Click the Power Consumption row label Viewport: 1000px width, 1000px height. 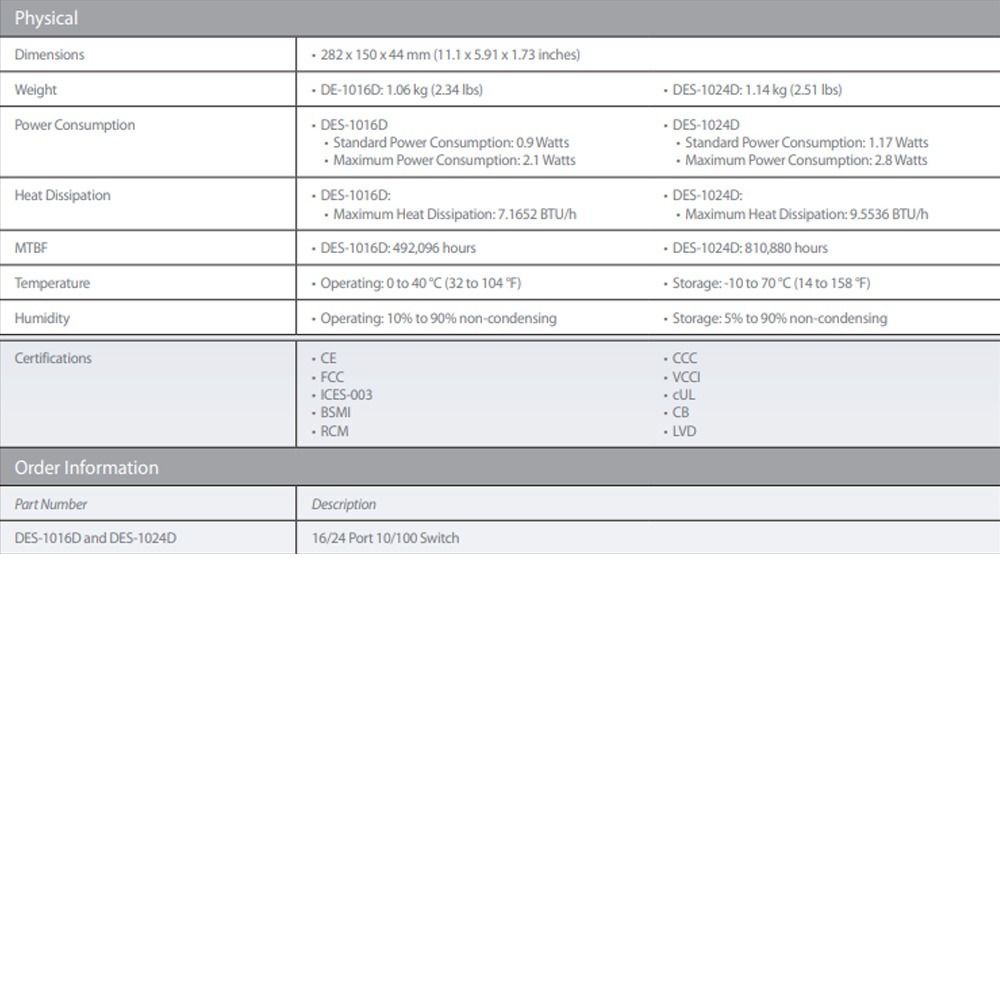point(74,125)
